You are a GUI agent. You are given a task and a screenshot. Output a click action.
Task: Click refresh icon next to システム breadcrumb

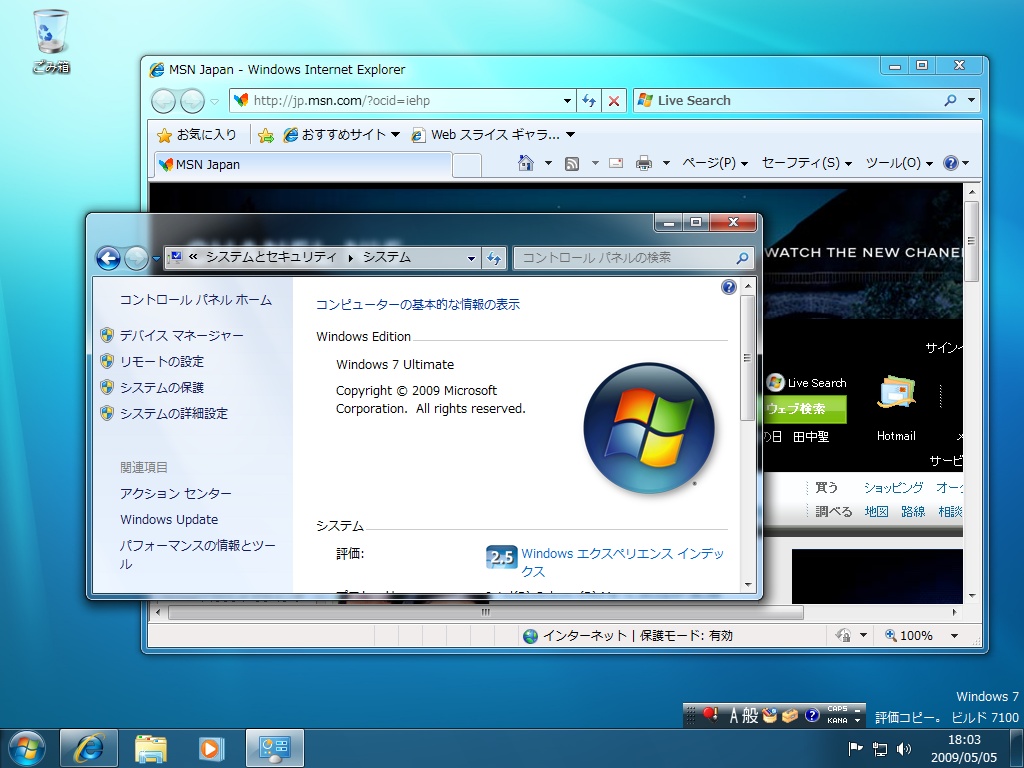tap(494, 258)
